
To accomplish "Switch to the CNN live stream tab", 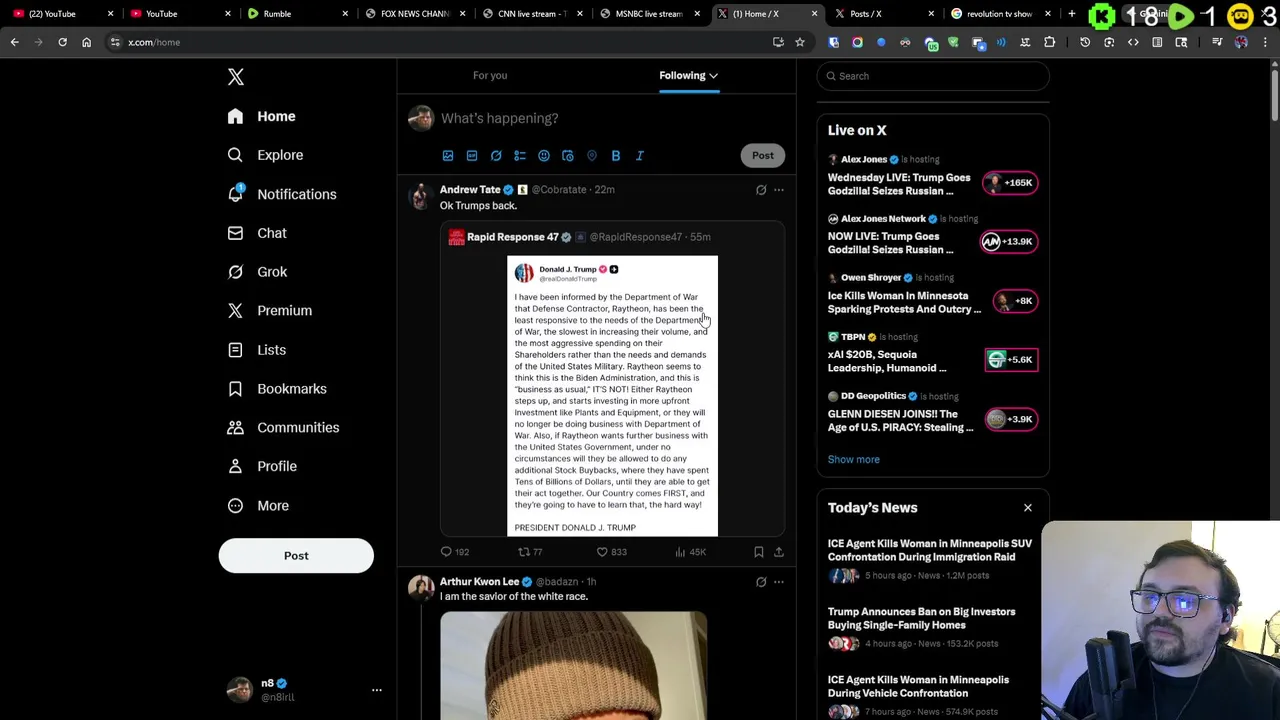I will 530,14.
